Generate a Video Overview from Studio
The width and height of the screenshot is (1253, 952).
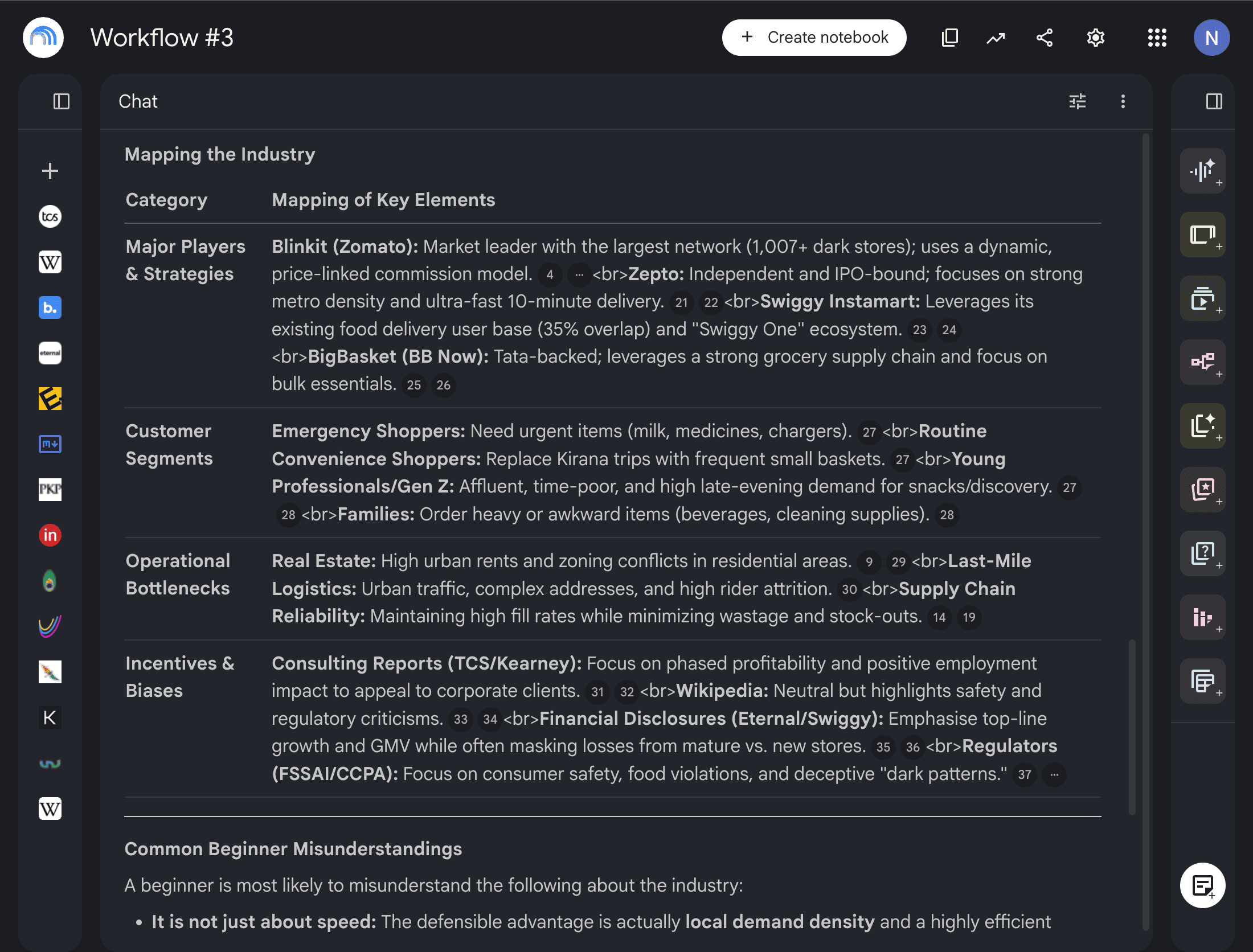pyautogui.click(x=1202, y=298)
